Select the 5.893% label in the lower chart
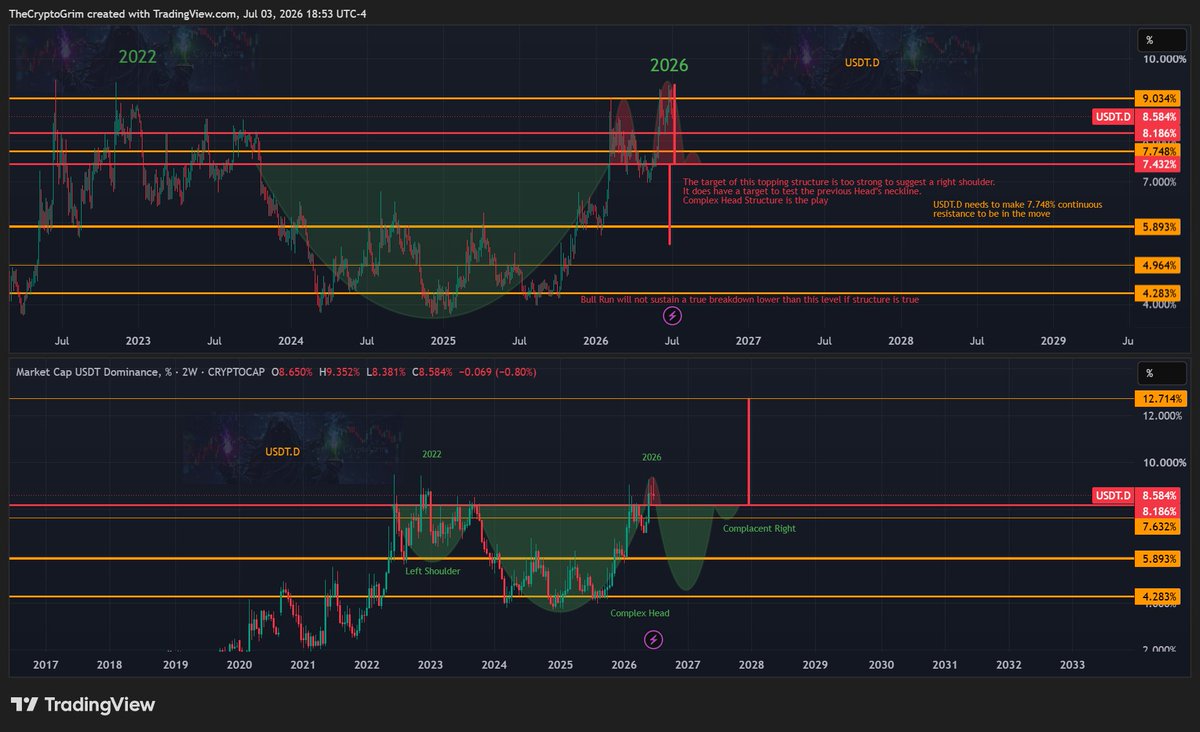Image resolution: width=1200 pixels, height=732 pixels. click(x=1158, y=559)
